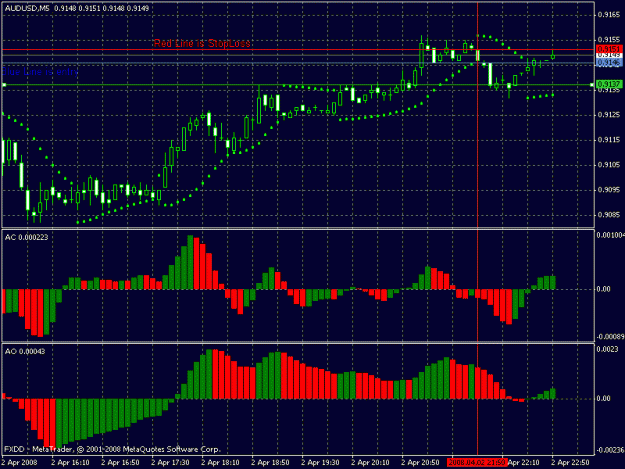Click the tallest green AC histogram bar
Screen dimensions: 625x469
pyautogui.click(x=190, y=262)
